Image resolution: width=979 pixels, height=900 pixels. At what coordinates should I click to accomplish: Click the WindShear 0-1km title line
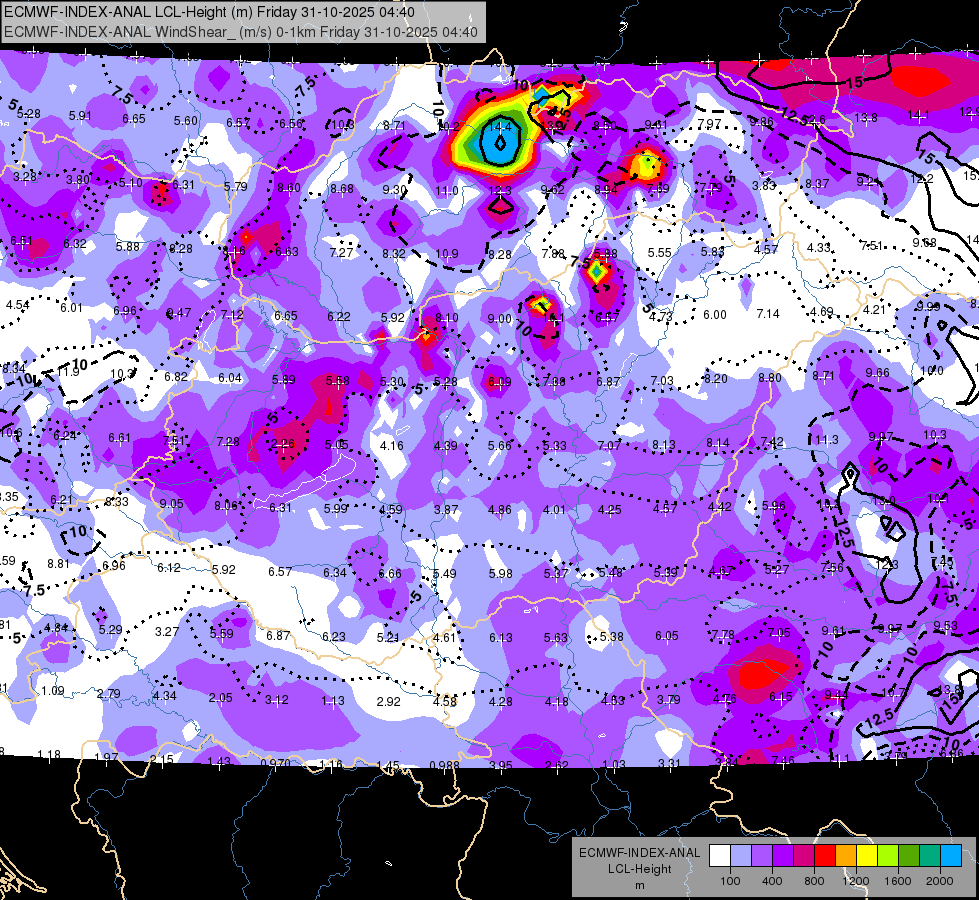[x=241, y=32]
